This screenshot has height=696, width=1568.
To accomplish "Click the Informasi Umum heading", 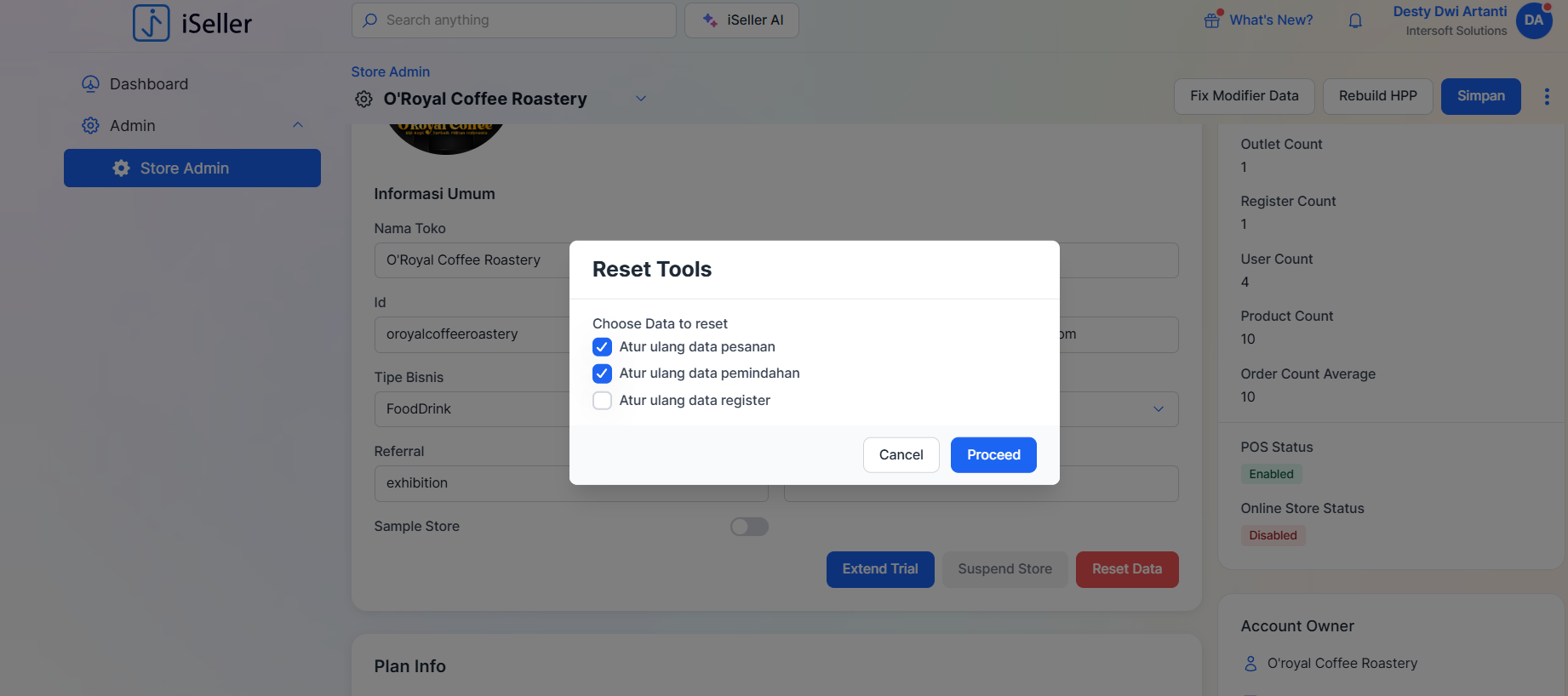I will click(435, 194).
